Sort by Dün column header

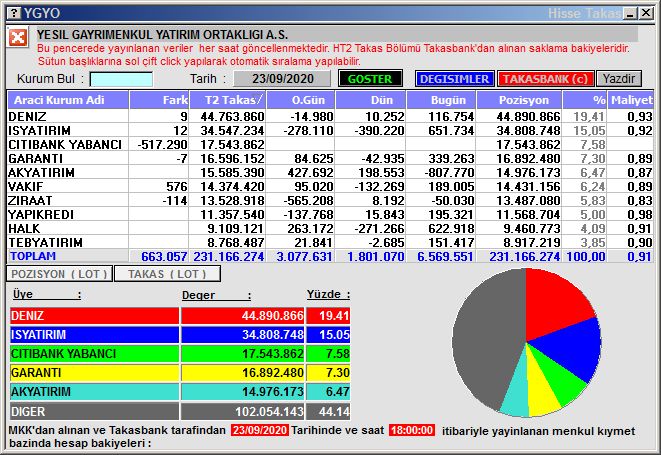371,100
